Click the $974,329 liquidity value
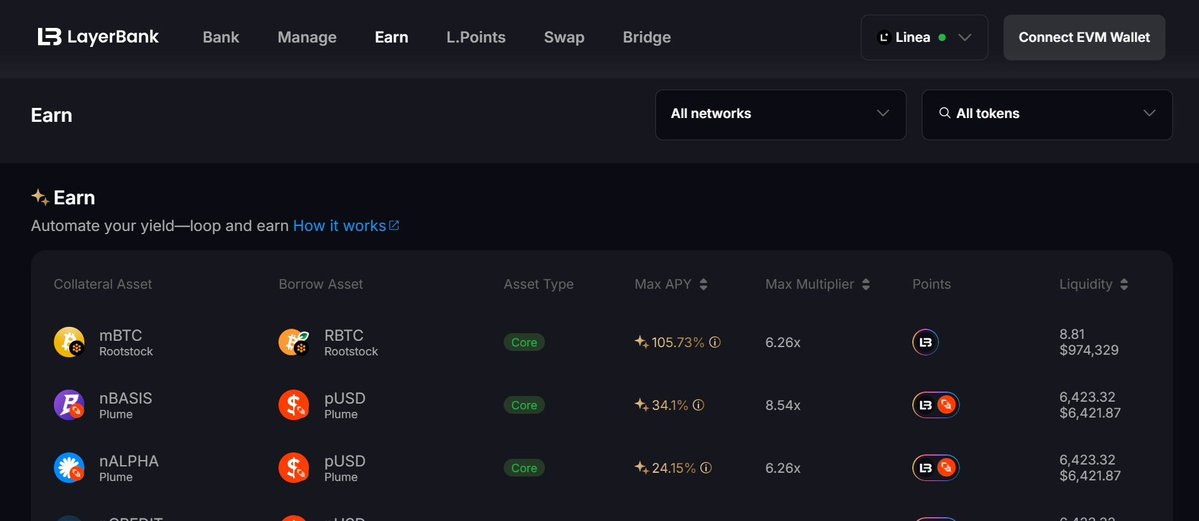 [1089, 350]
